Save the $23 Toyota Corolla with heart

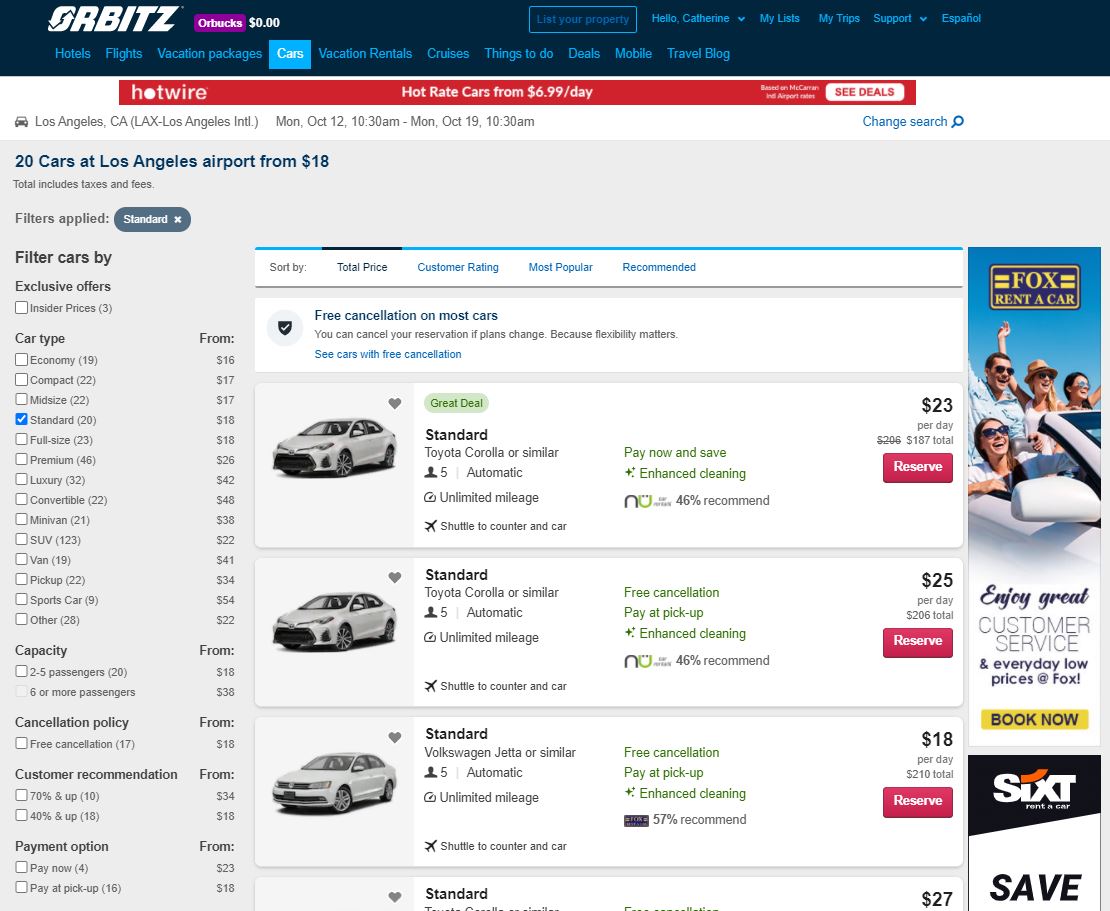395,403
